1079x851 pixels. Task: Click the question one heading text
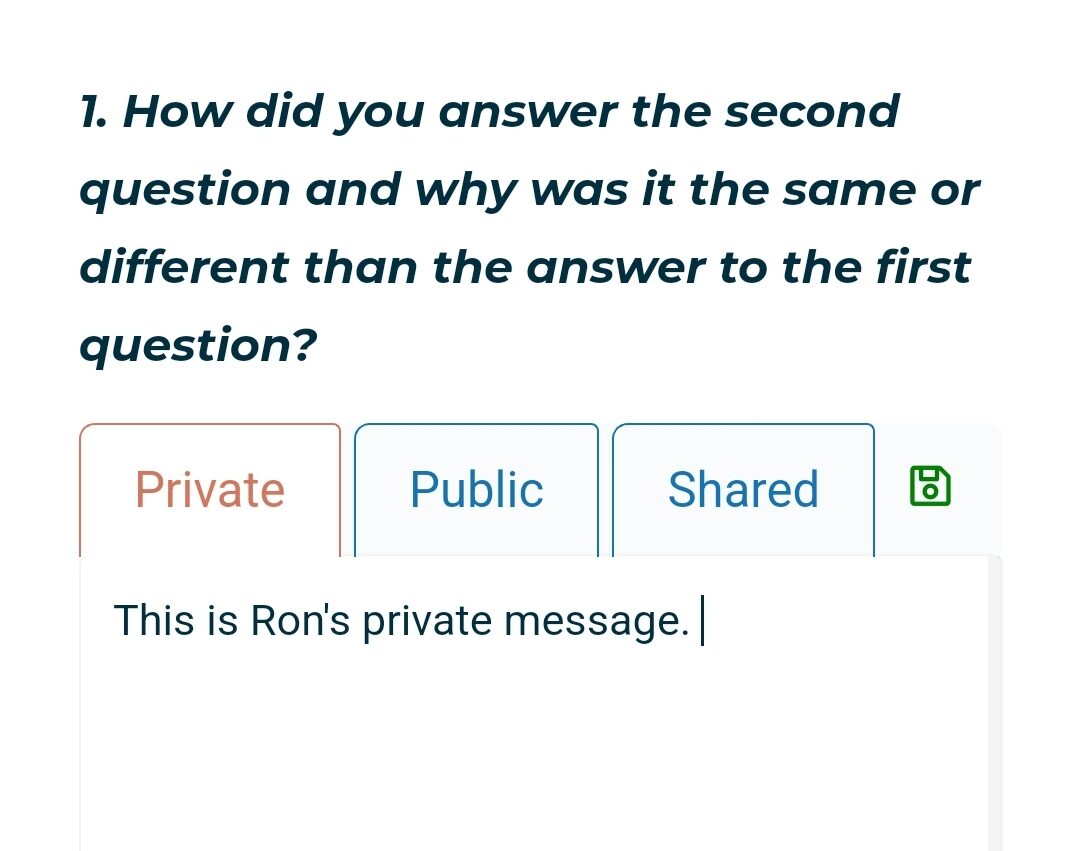point(530,228)
